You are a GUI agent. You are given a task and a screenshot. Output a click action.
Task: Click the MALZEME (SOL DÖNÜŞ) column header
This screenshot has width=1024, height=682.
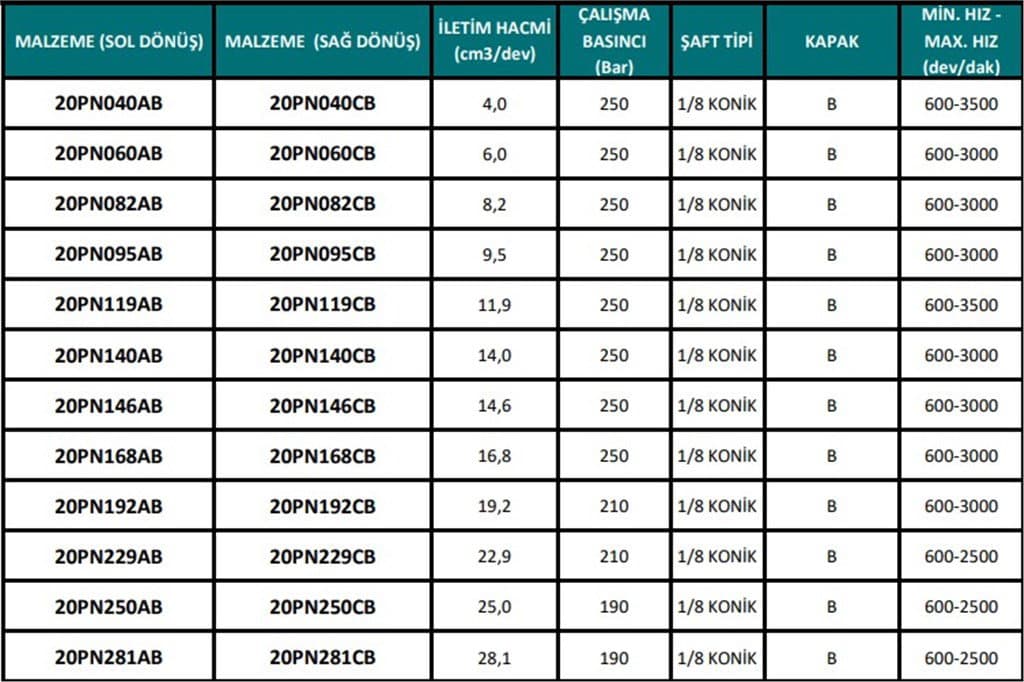[x=110, y=42]
